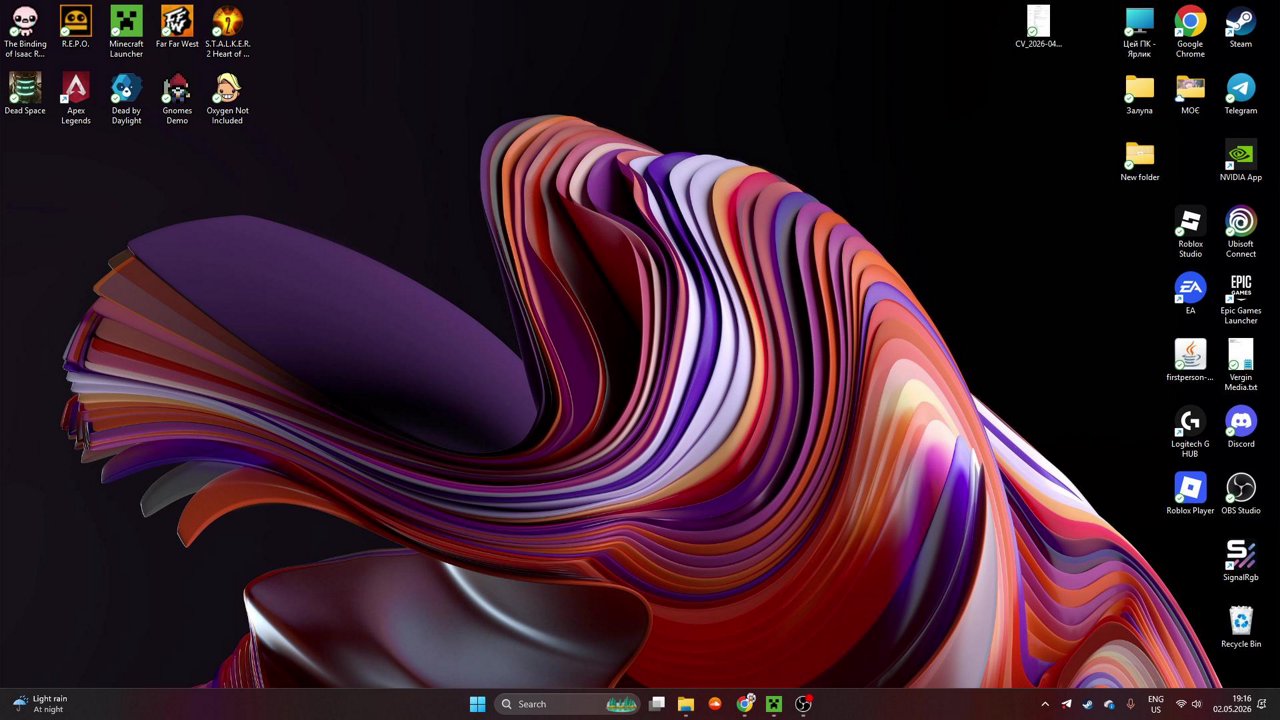Select the Steam desktop shortcut
This screenshot has width=1280, height=720.
[1241, 27]
